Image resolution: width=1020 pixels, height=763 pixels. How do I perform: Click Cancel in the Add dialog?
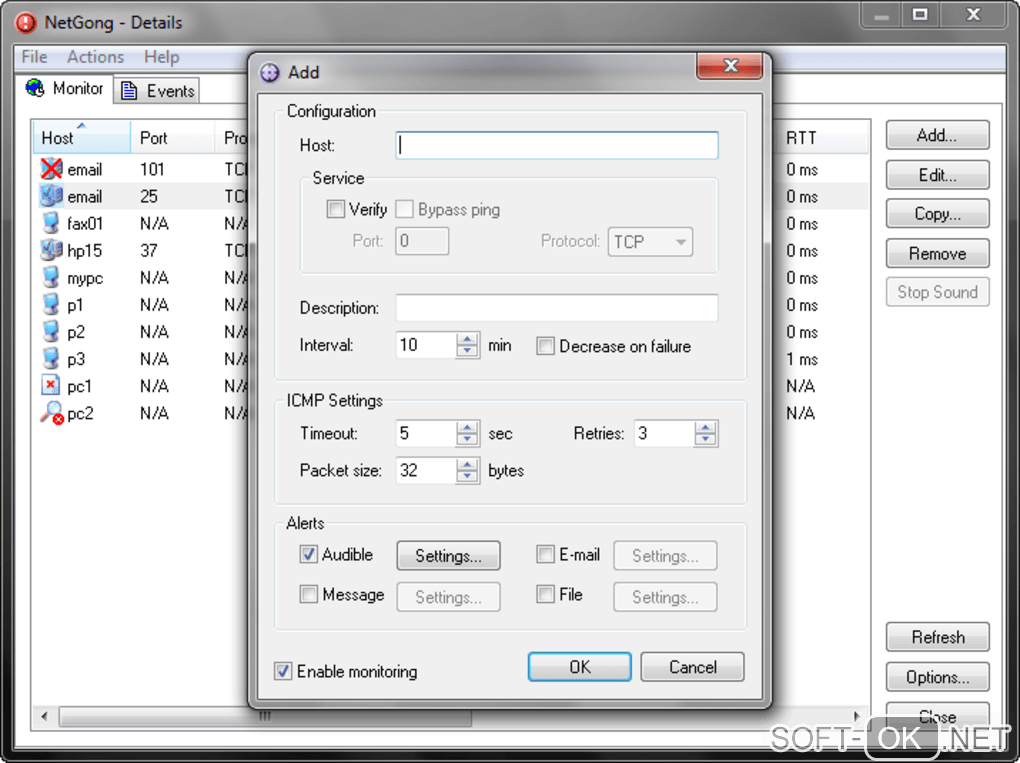coord(693,667)
